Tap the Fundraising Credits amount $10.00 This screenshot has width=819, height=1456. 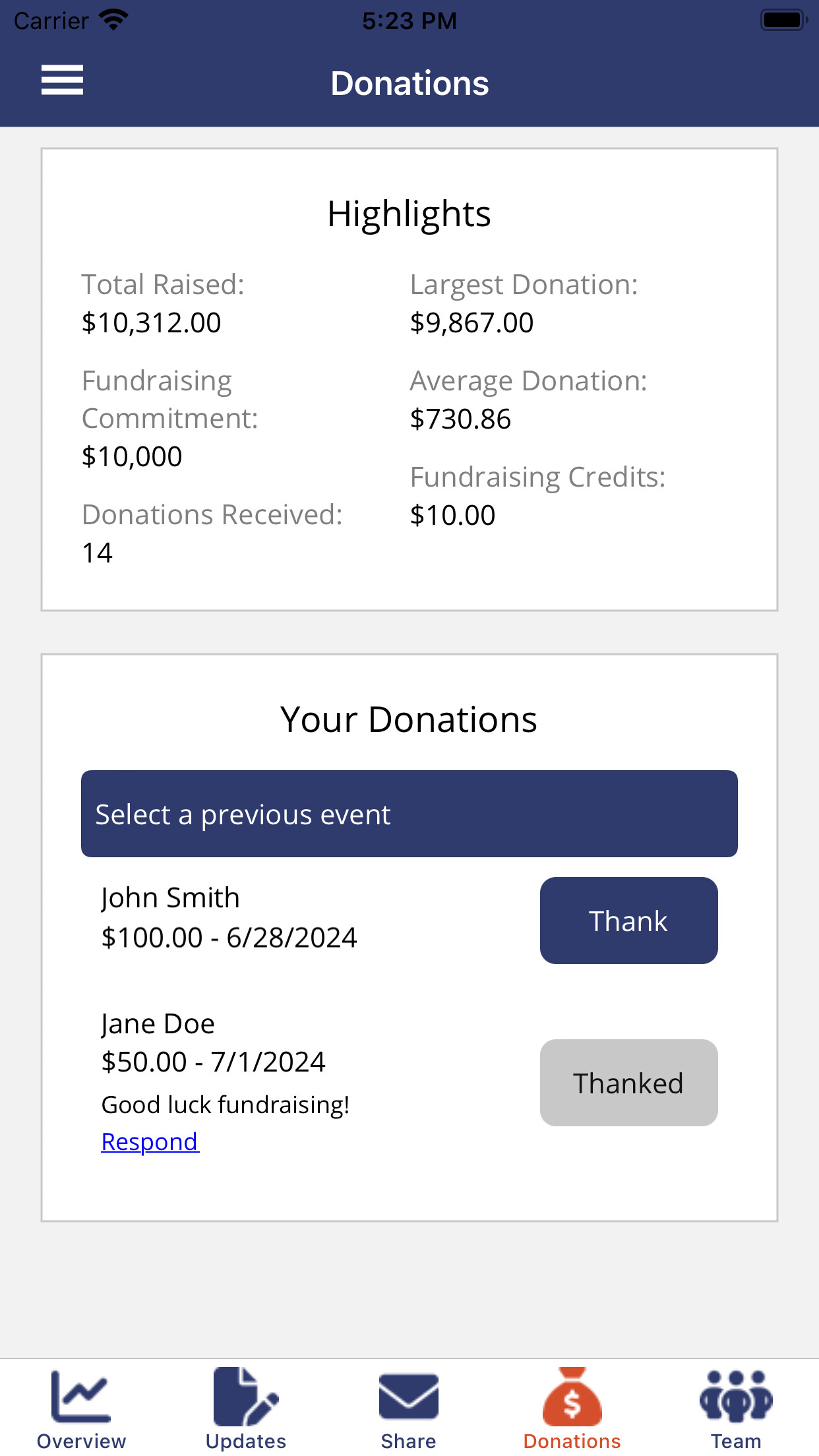tap(452, 516)
